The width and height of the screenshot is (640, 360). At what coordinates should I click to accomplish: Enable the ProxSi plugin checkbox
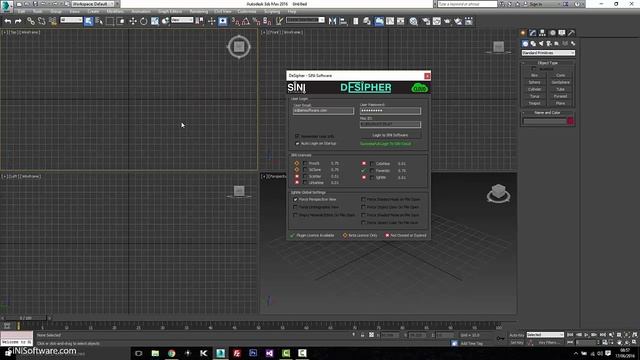pos(305,163)
